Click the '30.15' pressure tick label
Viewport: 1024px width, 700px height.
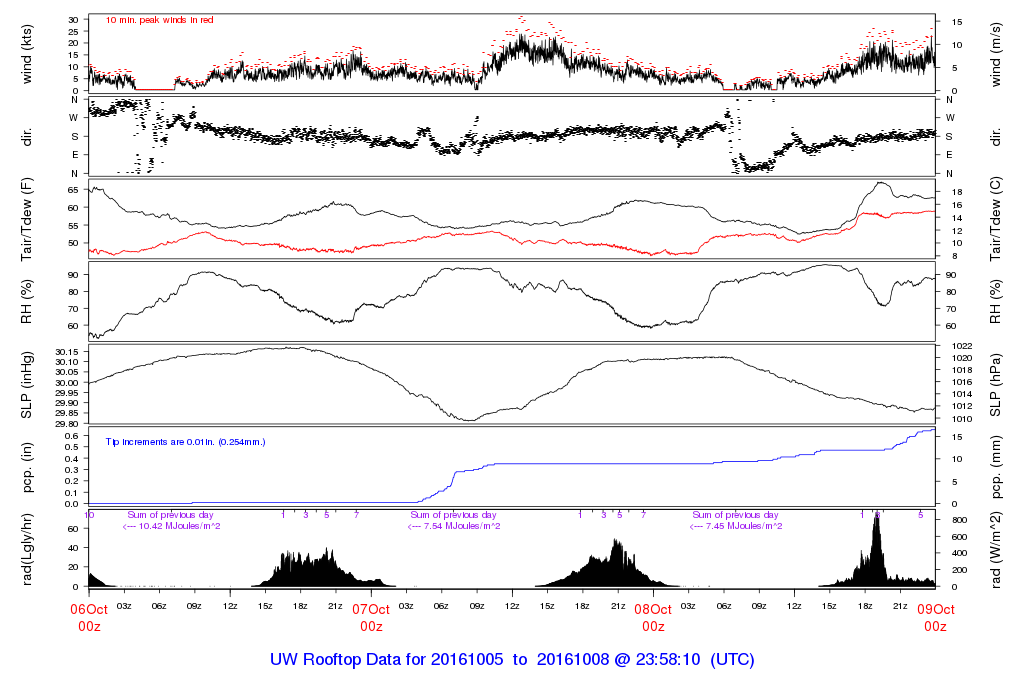pyautogui.click(x=67, y=352)
